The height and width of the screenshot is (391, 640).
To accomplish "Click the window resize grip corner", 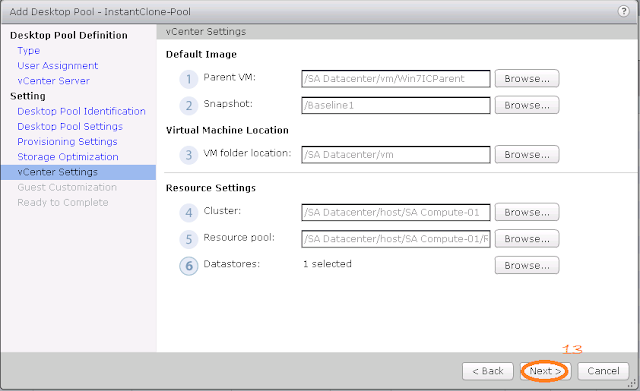I will [x=633, y=384].
